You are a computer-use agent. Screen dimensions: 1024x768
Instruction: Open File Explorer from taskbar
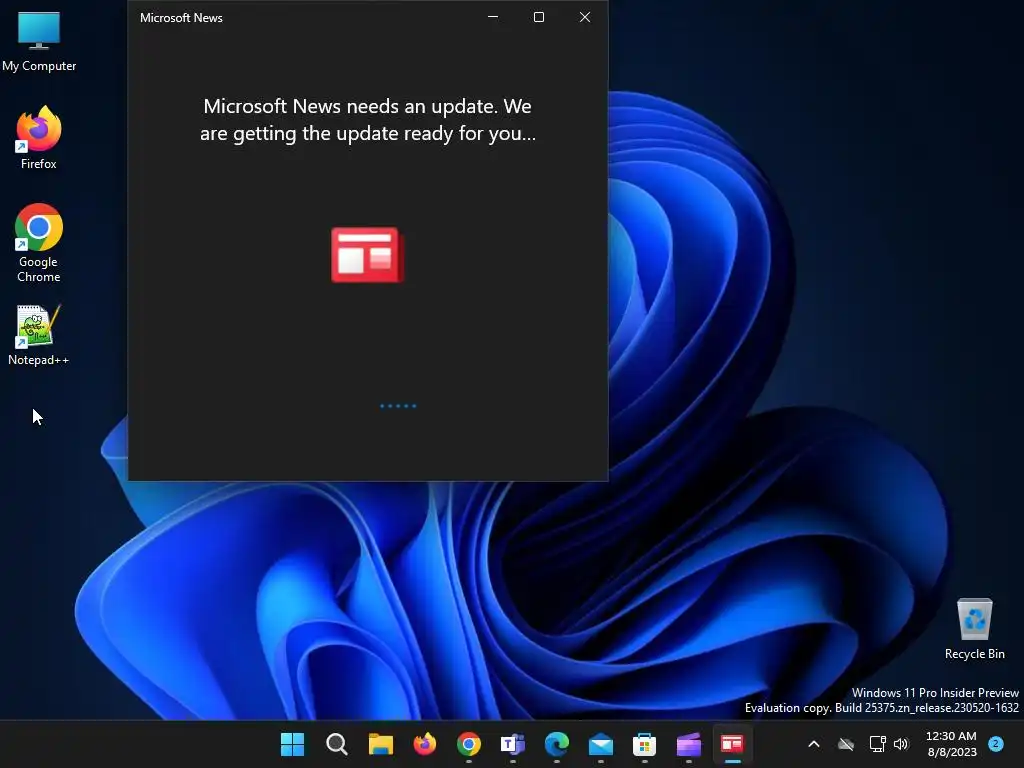pos(381,744)
